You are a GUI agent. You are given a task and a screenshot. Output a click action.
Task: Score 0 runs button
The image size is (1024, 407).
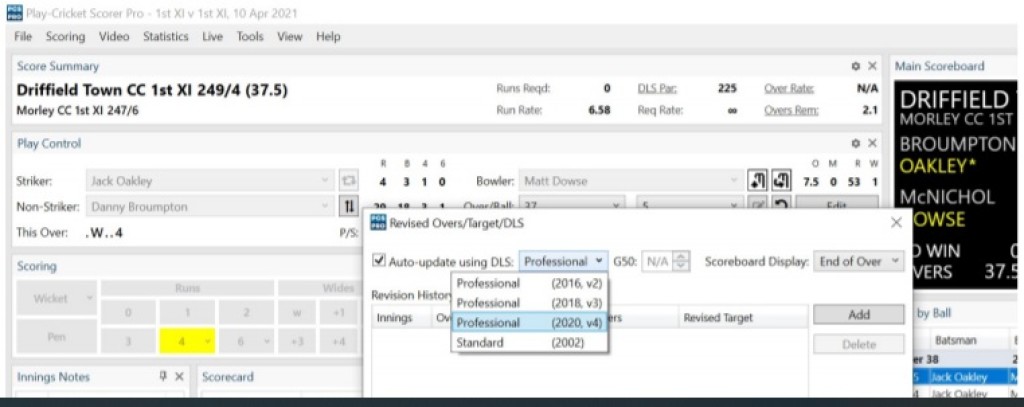click(129, 312)
